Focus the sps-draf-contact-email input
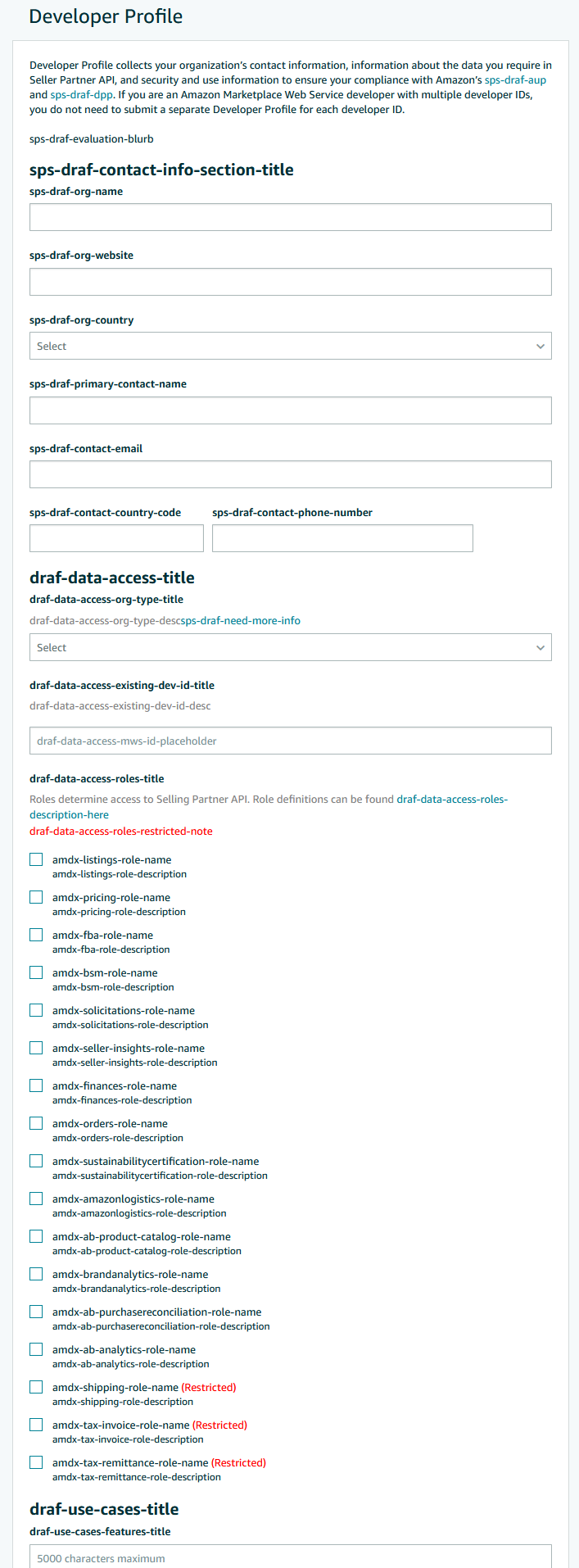579x1568 pixels. (290, 474)
